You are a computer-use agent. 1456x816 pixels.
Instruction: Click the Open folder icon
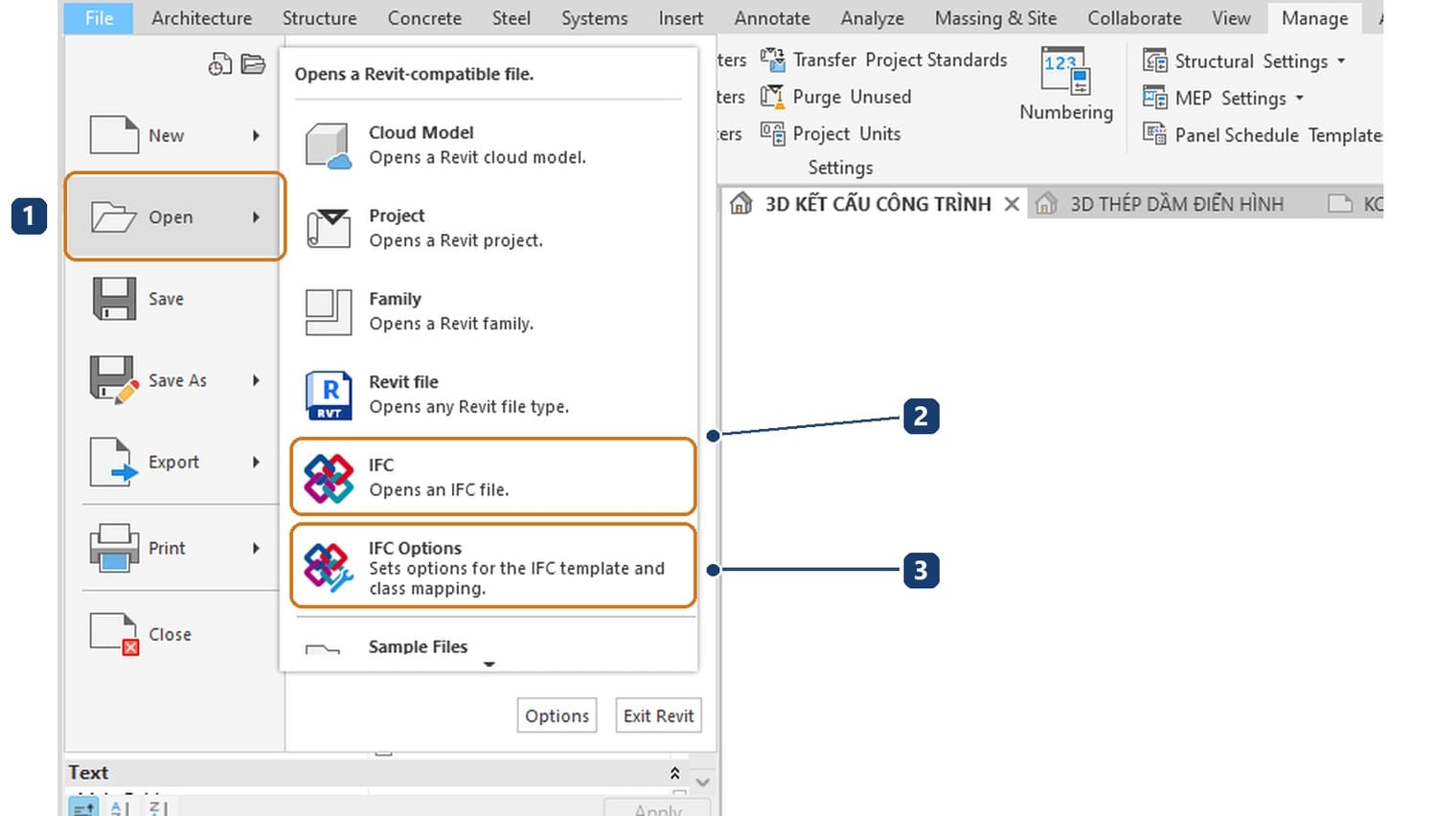tap(114, 217)
